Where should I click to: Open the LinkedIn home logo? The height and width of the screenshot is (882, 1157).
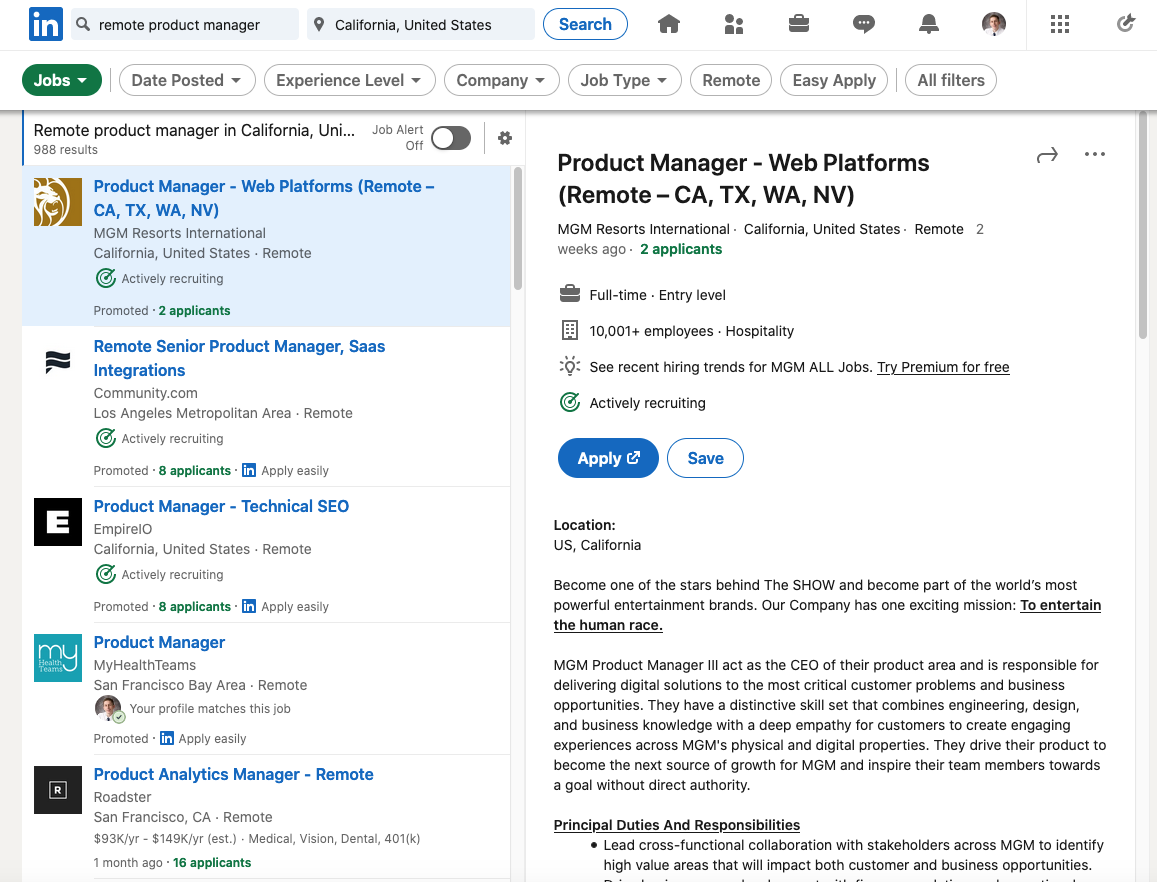46,24
